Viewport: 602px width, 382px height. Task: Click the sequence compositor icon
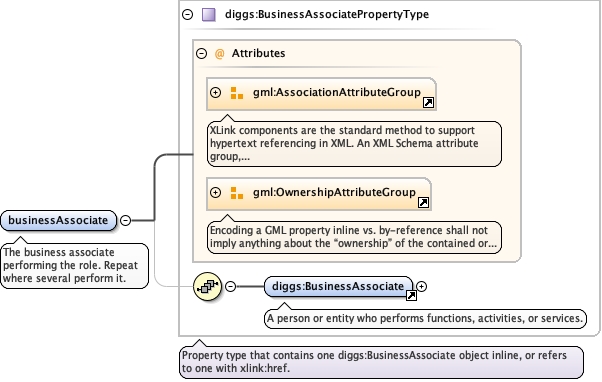click(x=207, y=286)
